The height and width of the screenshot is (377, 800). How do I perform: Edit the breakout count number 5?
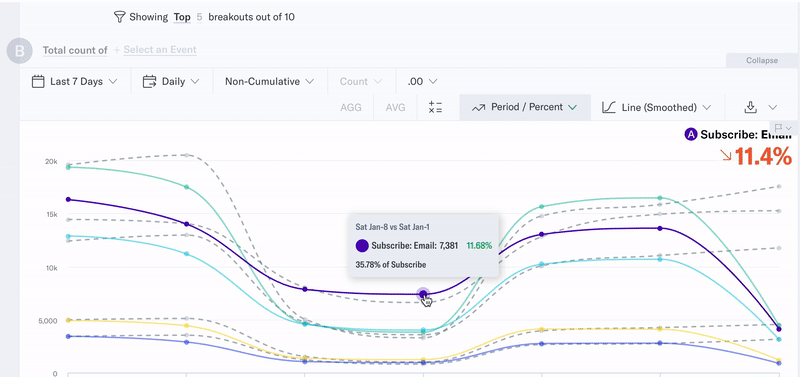pos(199,17)
